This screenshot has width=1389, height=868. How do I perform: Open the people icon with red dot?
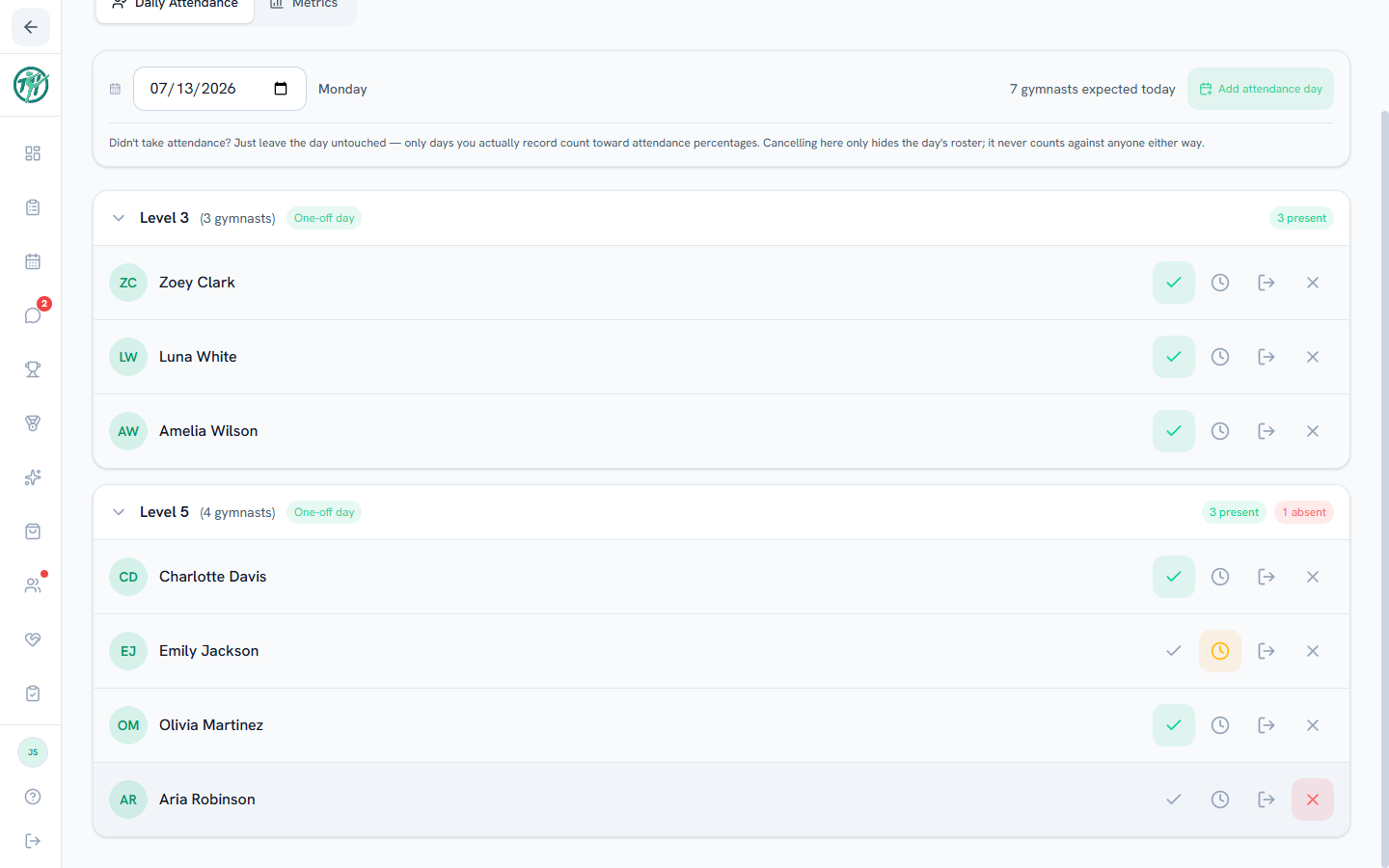pos(33,585)
